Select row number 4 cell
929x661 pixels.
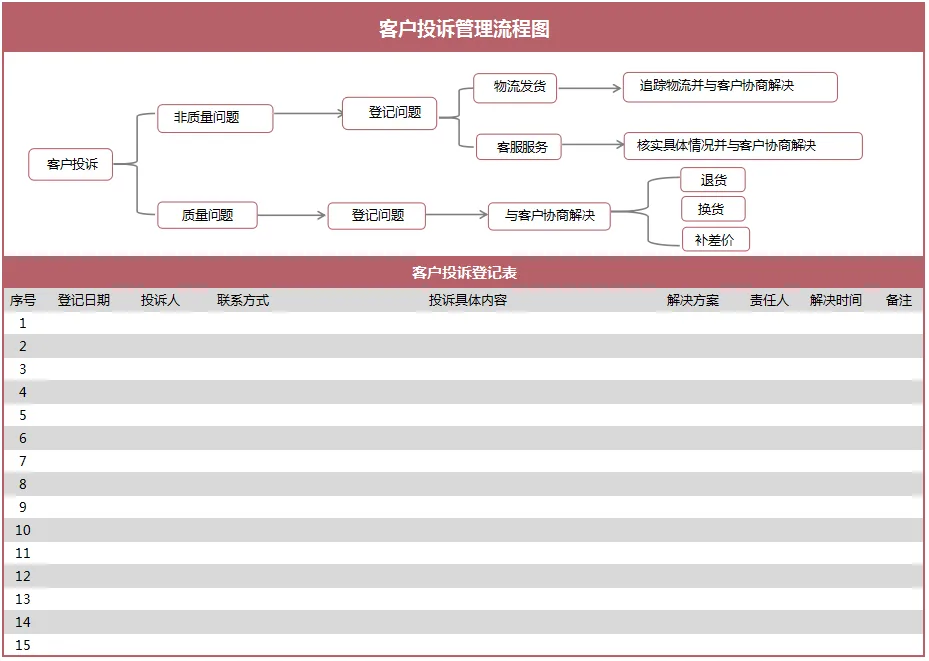[x=23, y=392]
